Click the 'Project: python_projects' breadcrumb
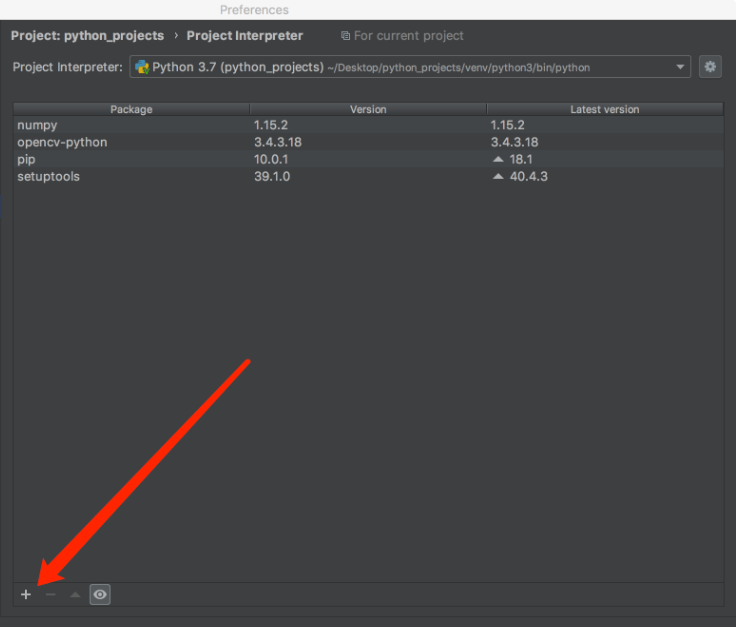This screenshot has width=736, height=627. click(x=87, y=35)
